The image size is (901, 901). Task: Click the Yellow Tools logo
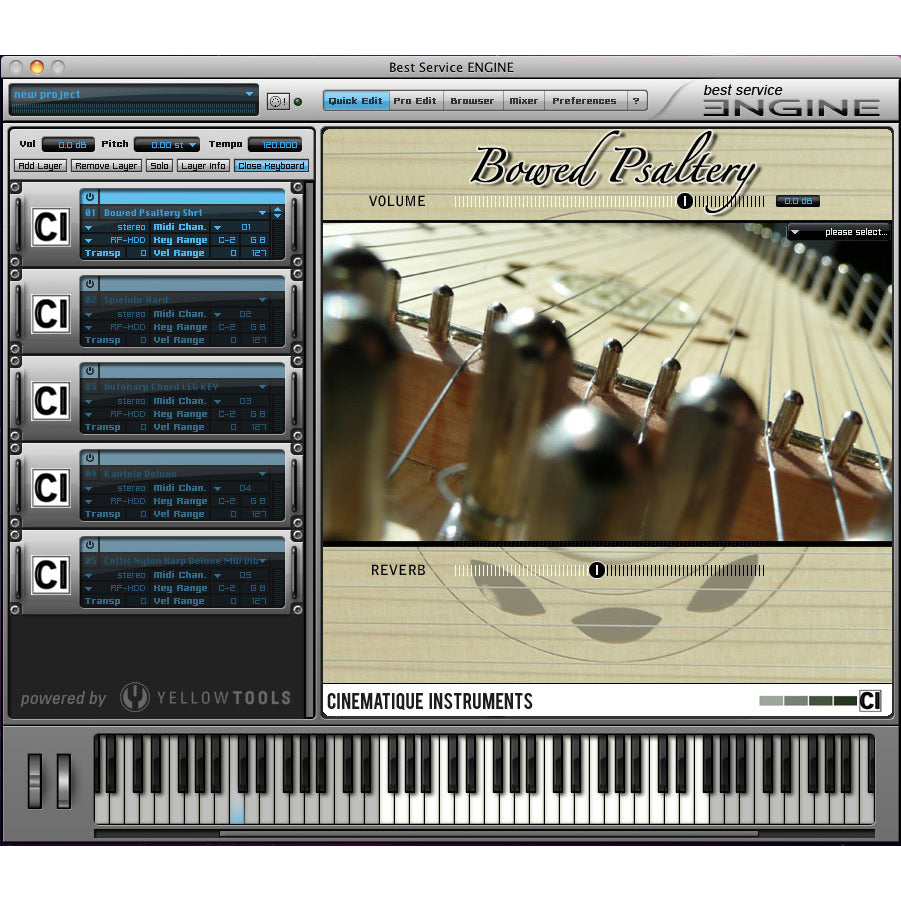(x=204, y=698)
